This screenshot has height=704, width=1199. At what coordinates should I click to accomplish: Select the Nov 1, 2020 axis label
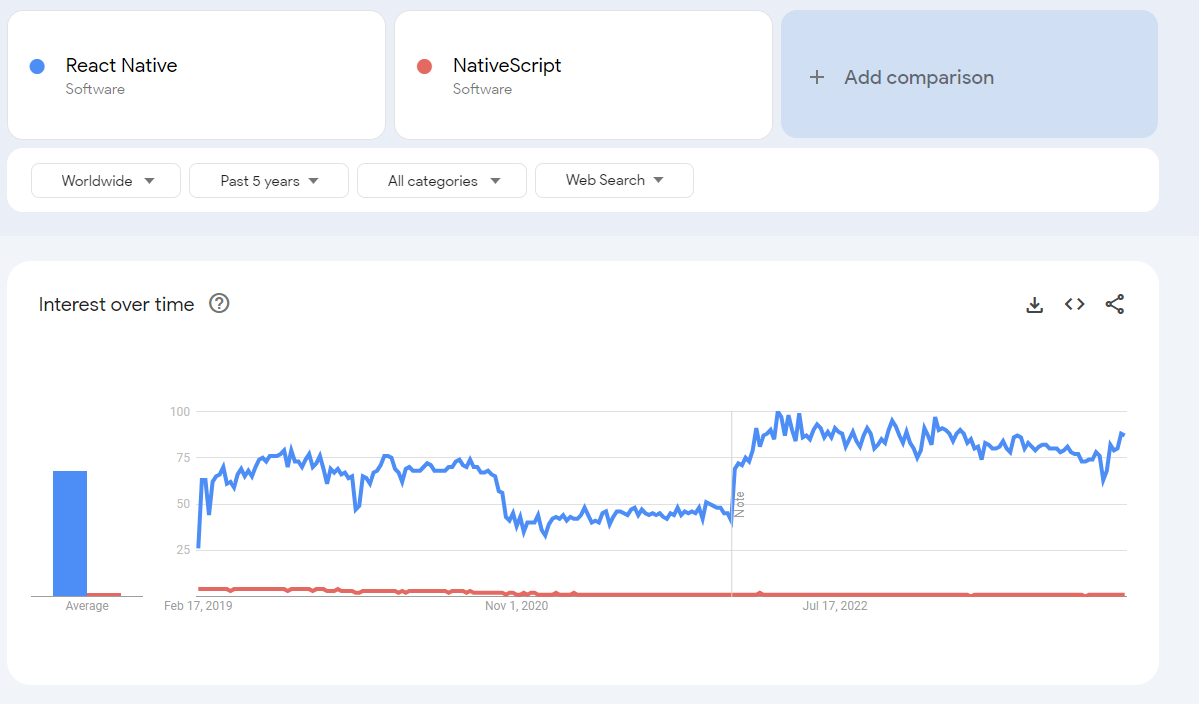pyautogui.click(x=516, y=605)
